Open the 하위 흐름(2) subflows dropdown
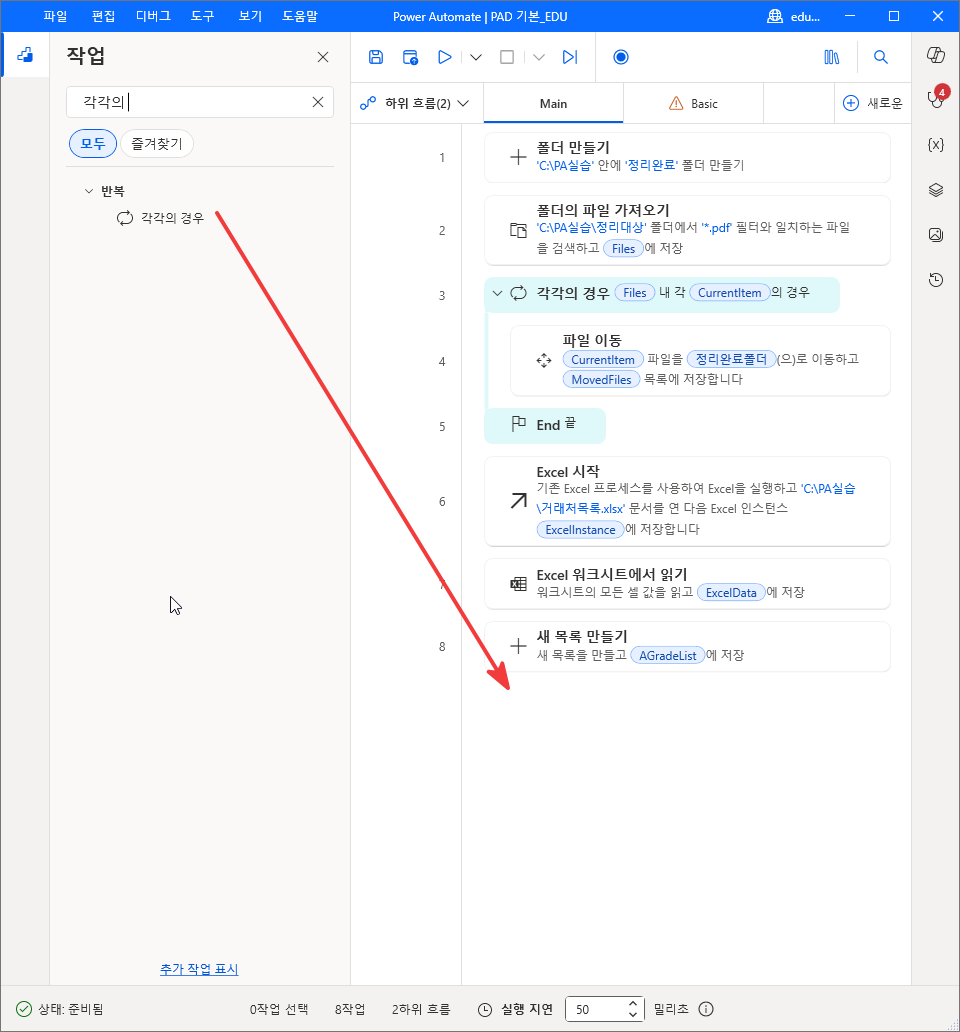960x1032 pixels. click(415, 103)
